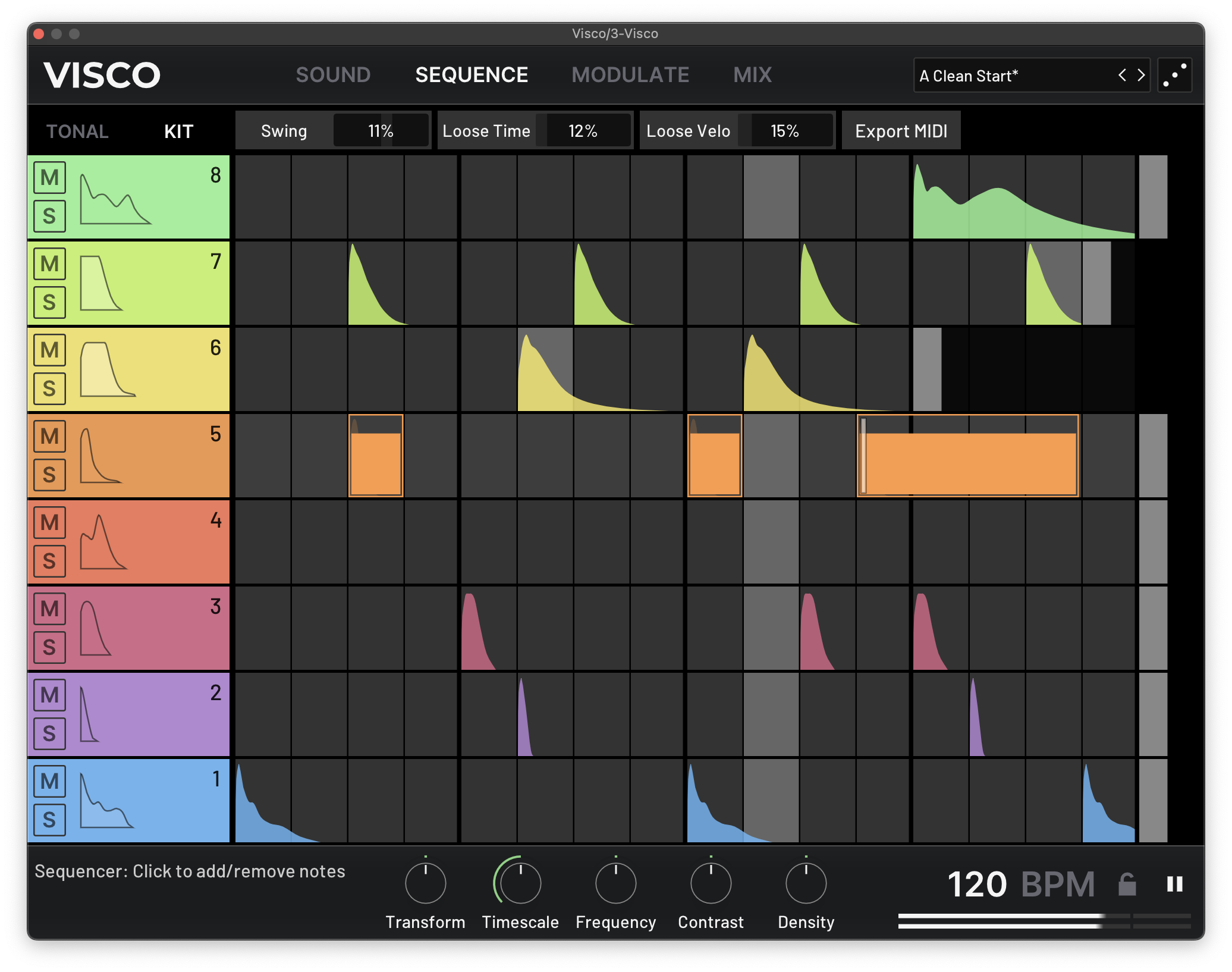Viewport: 1232px width, 972px height.
Task: Click the Density knob
Action: pyautogui.click(x=806, y=883)
